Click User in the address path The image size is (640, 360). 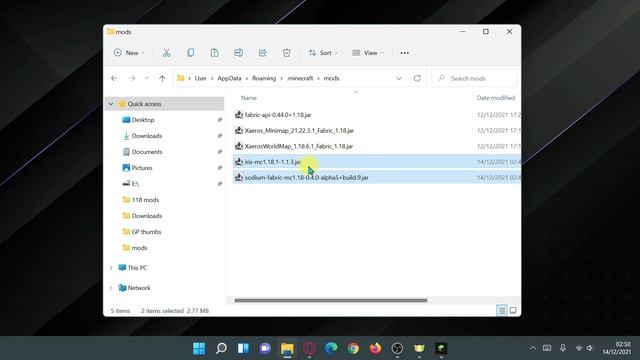click(200, 78)
